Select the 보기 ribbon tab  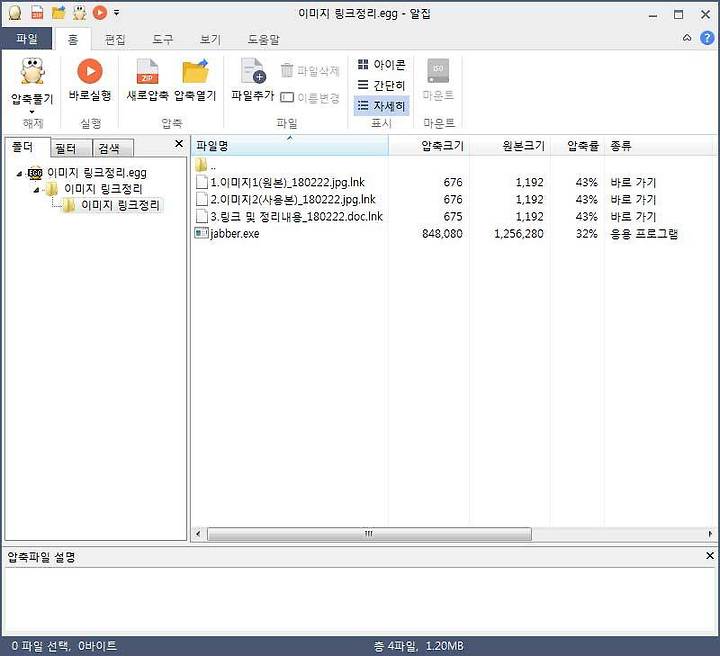210,39
